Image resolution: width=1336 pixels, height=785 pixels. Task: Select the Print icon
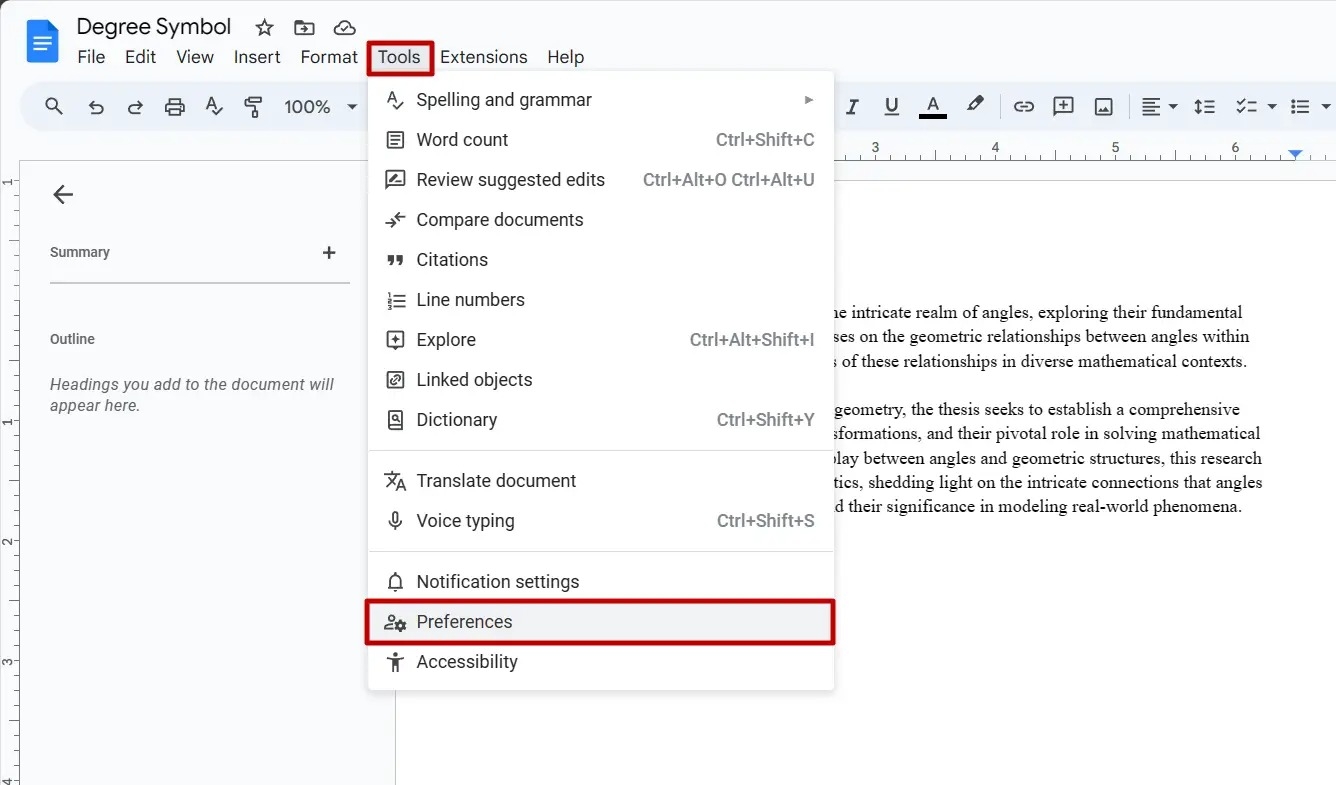pos(175,106)
